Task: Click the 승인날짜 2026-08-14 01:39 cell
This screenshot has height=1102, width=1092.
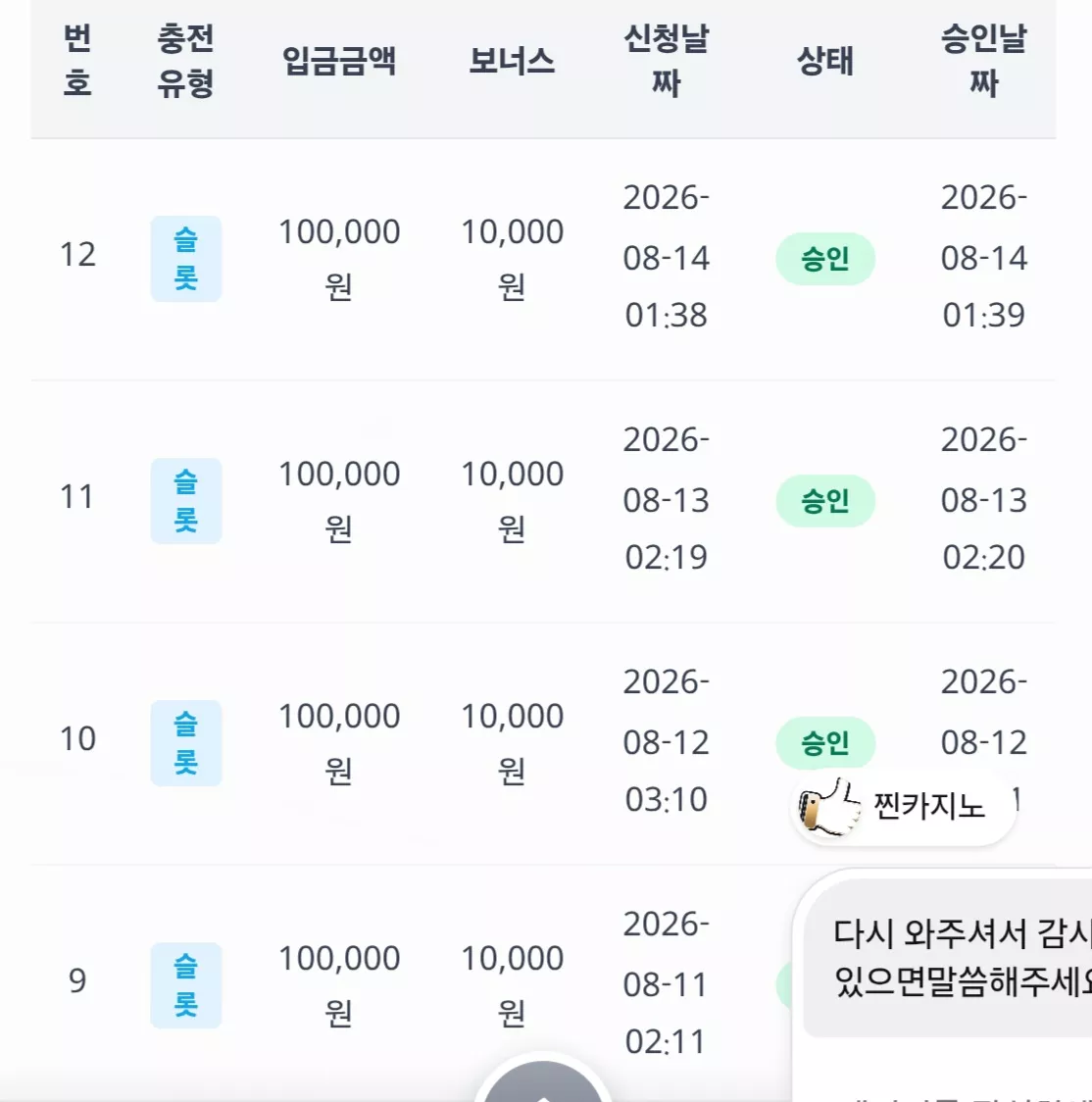Action: pos(984,257)
